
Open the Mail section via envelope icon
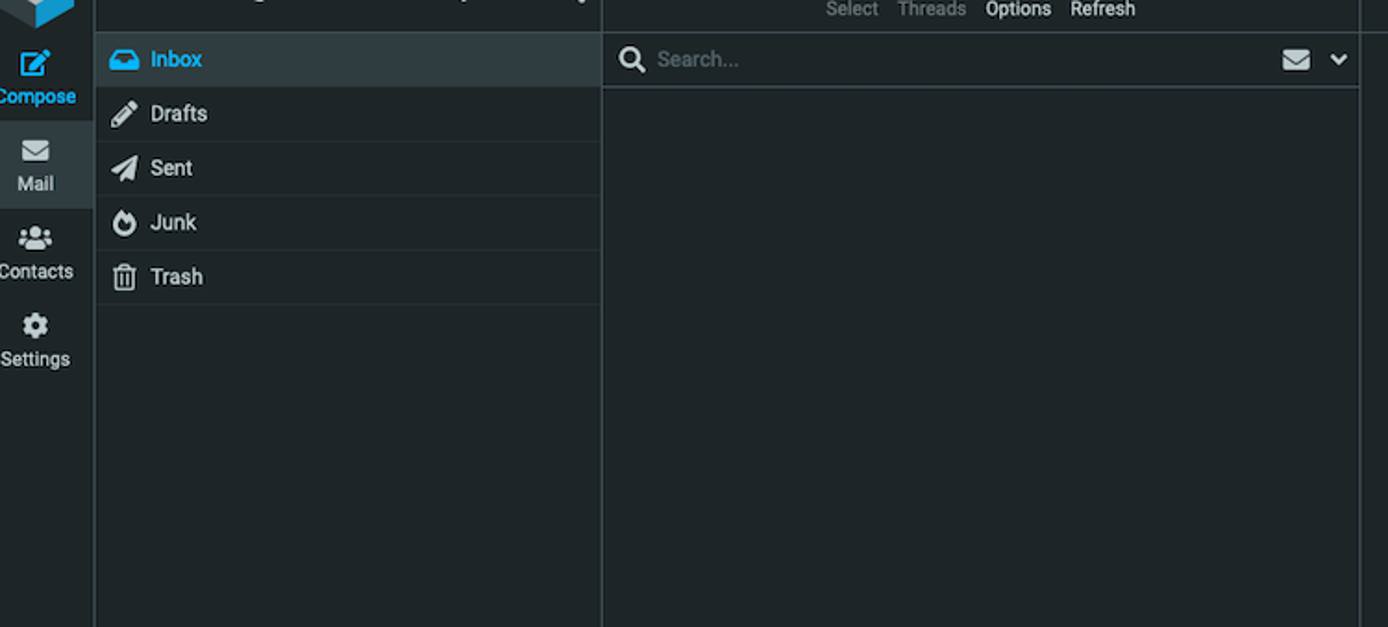click(x=34, y=151)
